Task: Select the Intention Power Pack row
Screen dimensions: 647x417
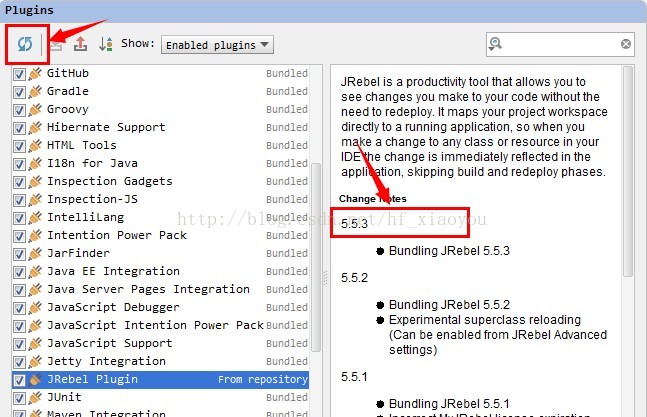Action: 161,236
